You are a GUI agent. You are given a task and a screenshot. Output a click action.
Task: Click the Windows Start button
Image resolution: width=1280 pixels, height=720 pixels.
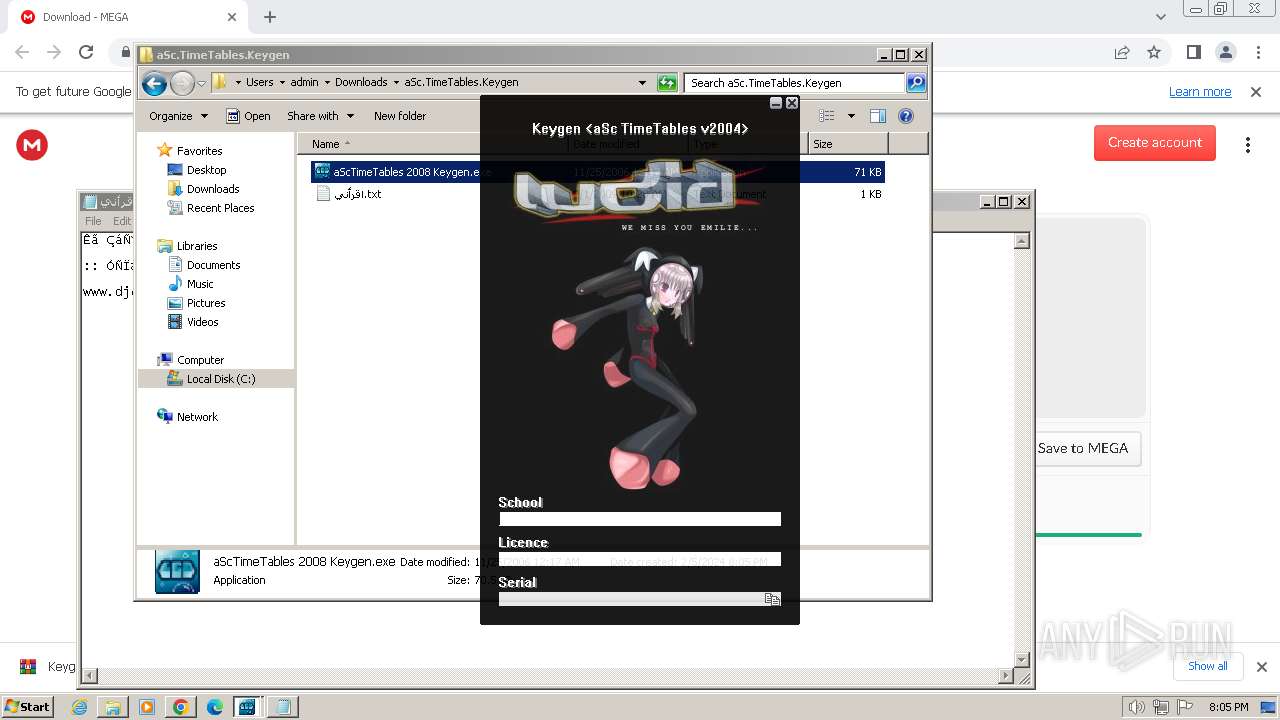click(28, 706)
